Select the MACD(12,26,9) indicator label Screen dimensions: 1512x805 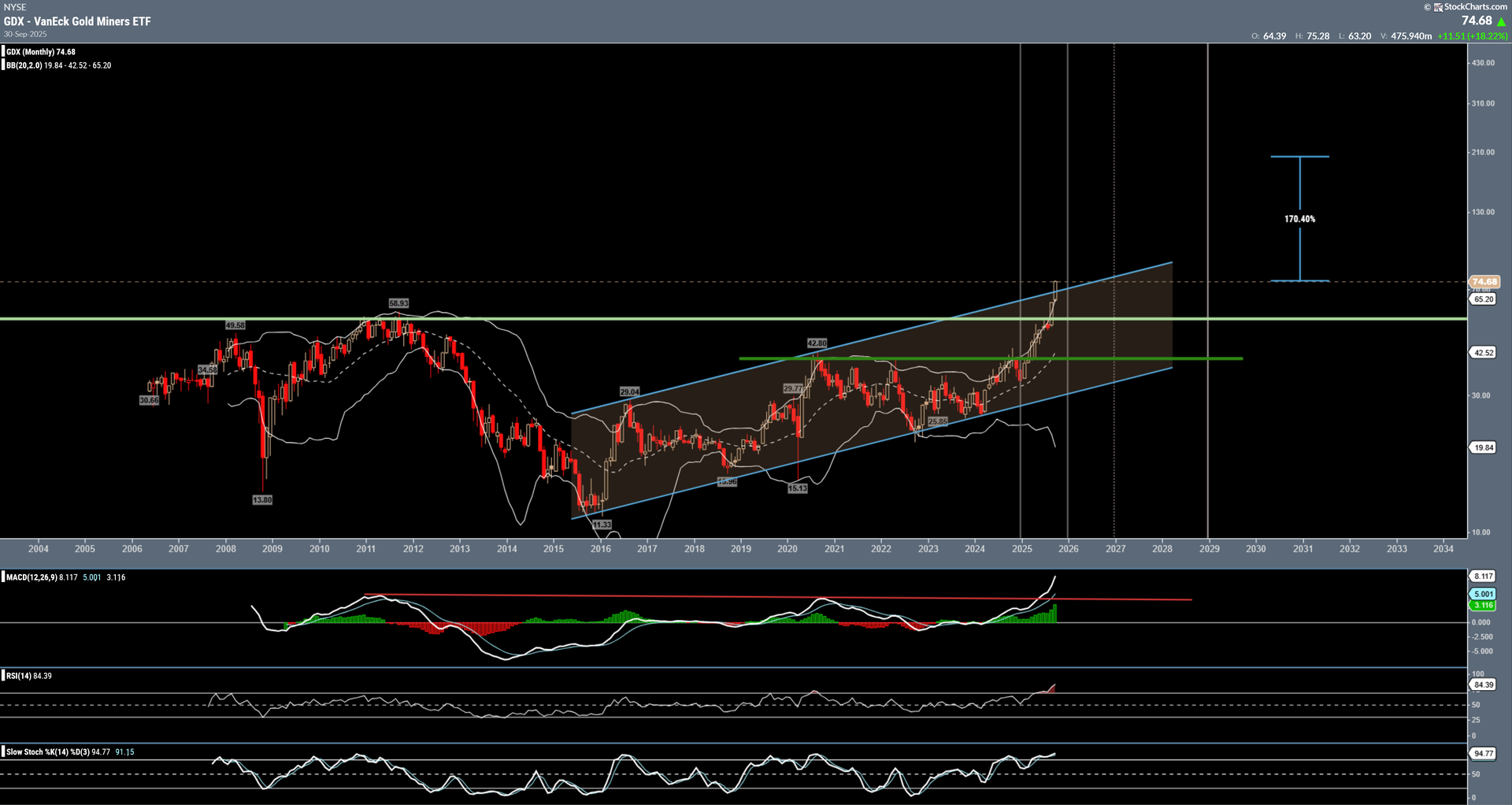(31, 577)
